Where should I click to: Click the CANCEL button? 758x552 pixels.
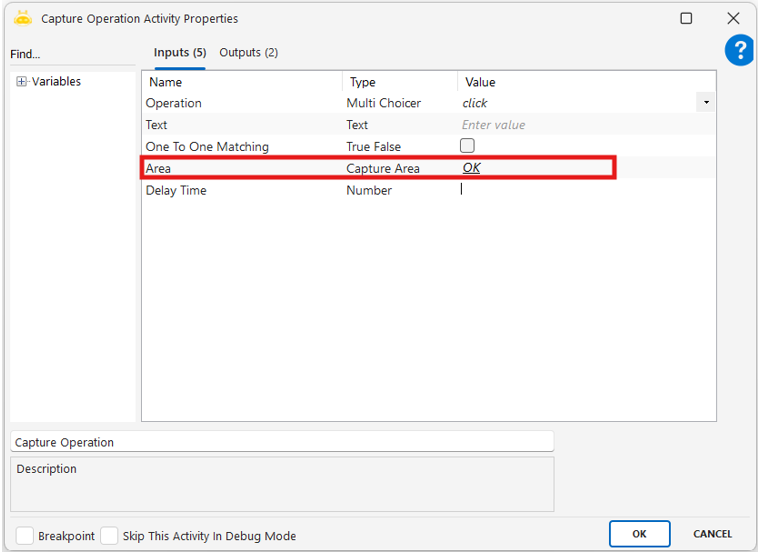pos(712,534)
